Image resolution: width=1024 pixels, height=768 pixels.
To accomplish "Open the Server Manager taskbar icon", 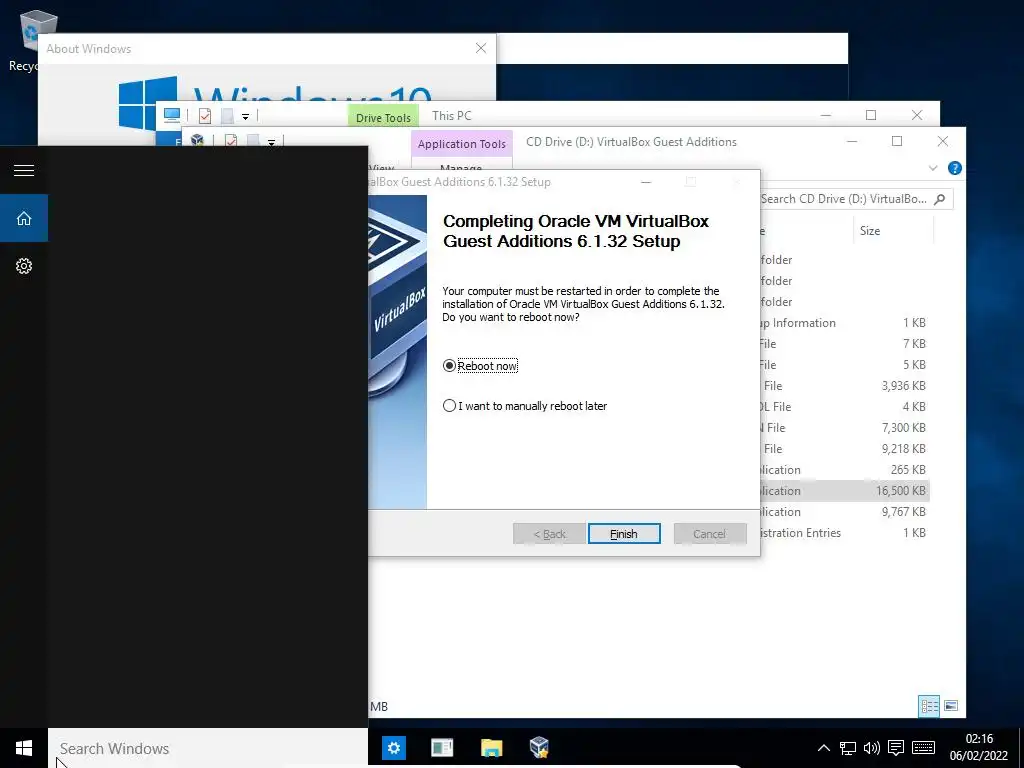I will pos(442,748).
